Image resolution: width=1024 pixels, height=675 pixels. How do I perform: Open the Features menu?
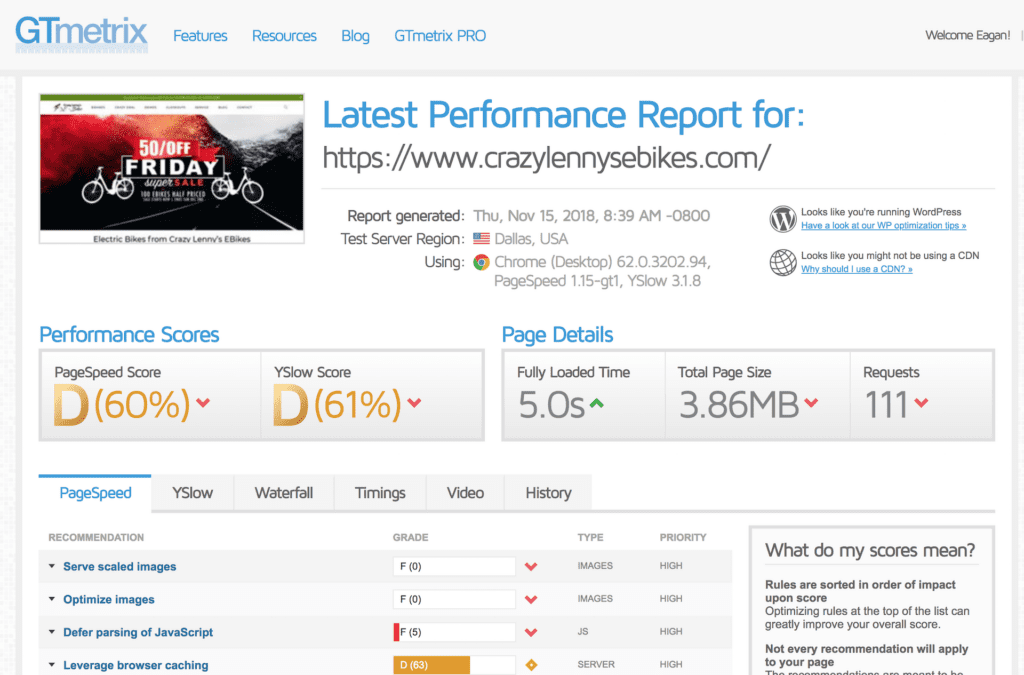(x=200, y=36)
